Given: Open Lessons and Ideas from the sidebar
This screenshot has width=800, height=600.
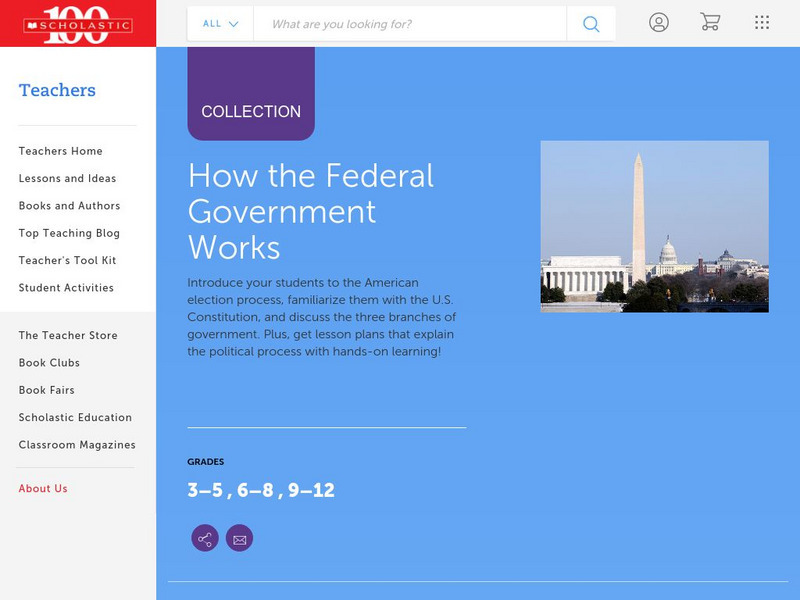Looking at the screenshot, I should tap(66, 179).
